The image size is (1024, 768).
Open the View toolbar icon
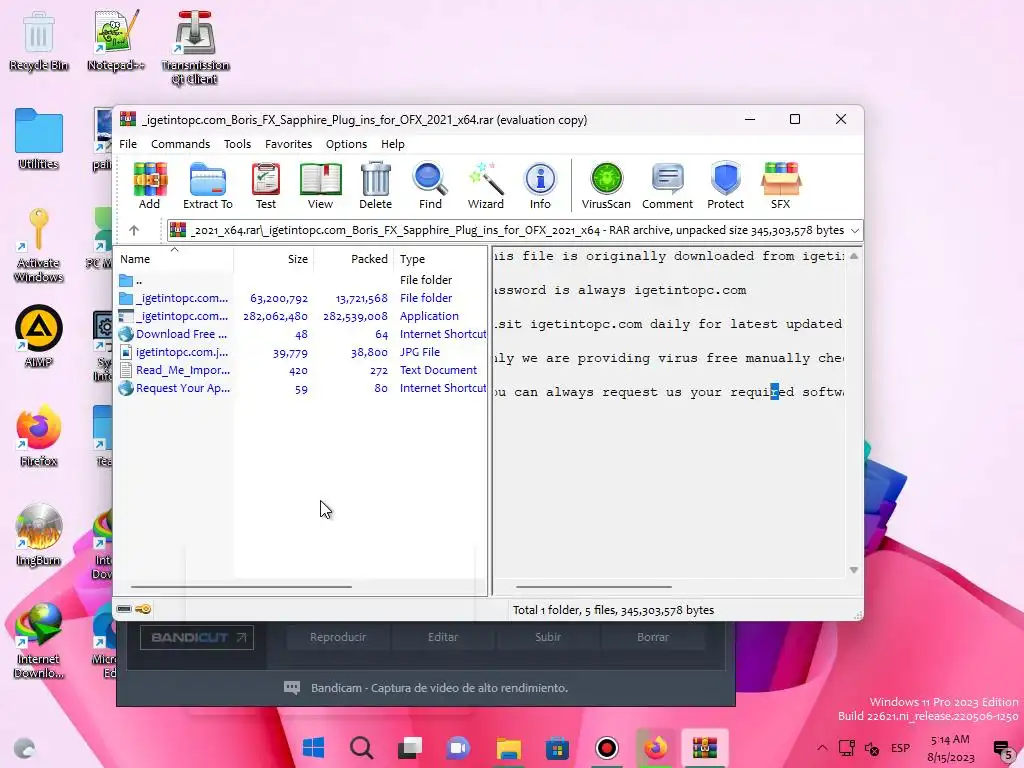tap(320, 185)
